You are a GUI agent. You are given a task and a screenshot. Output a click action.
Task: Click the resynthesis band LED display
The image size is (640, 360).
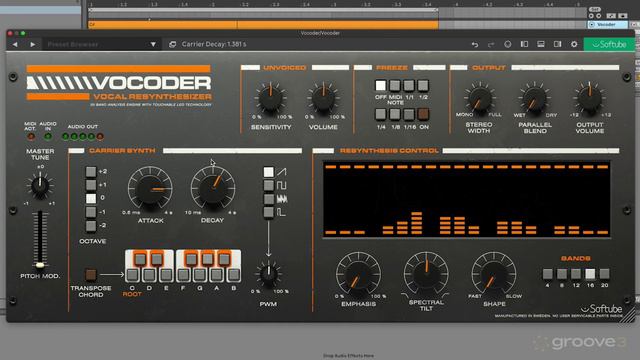click(x=467, y=199)
